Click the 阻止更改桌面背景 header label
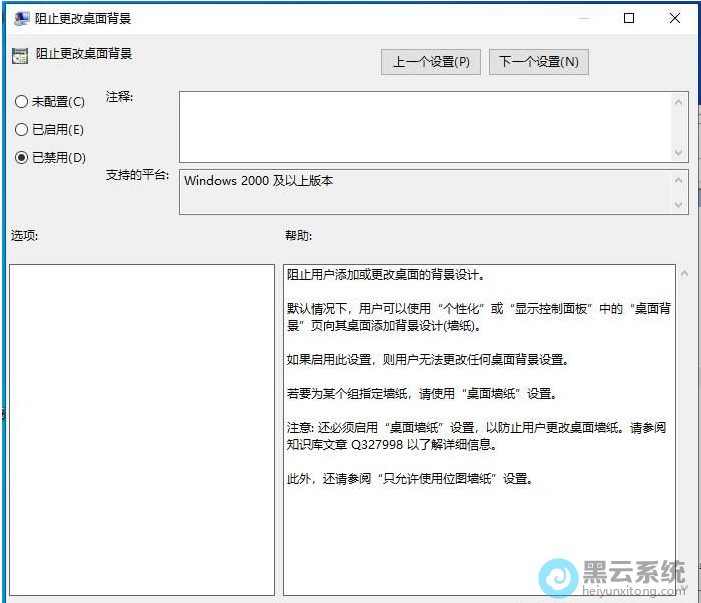The image size is (701, 603). 84,54
